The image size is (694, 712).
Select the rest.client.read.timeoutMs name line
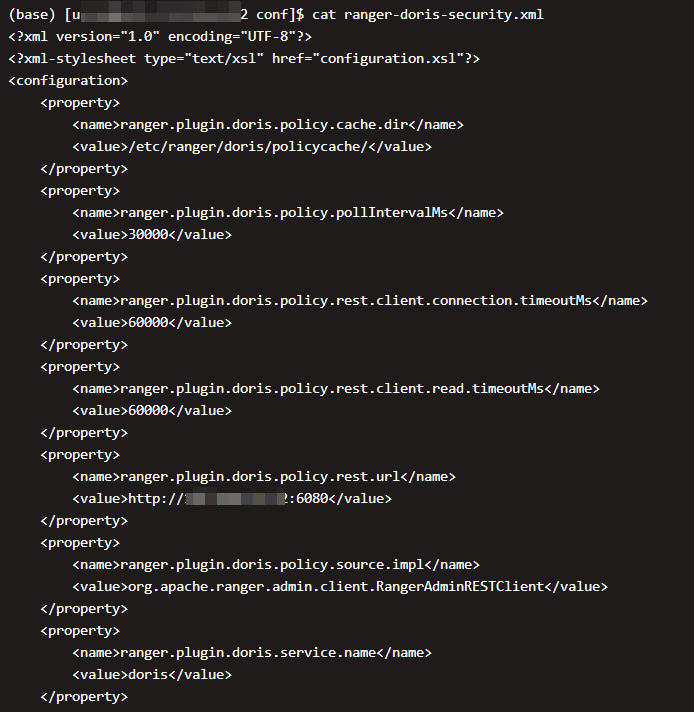click(336, 389)
